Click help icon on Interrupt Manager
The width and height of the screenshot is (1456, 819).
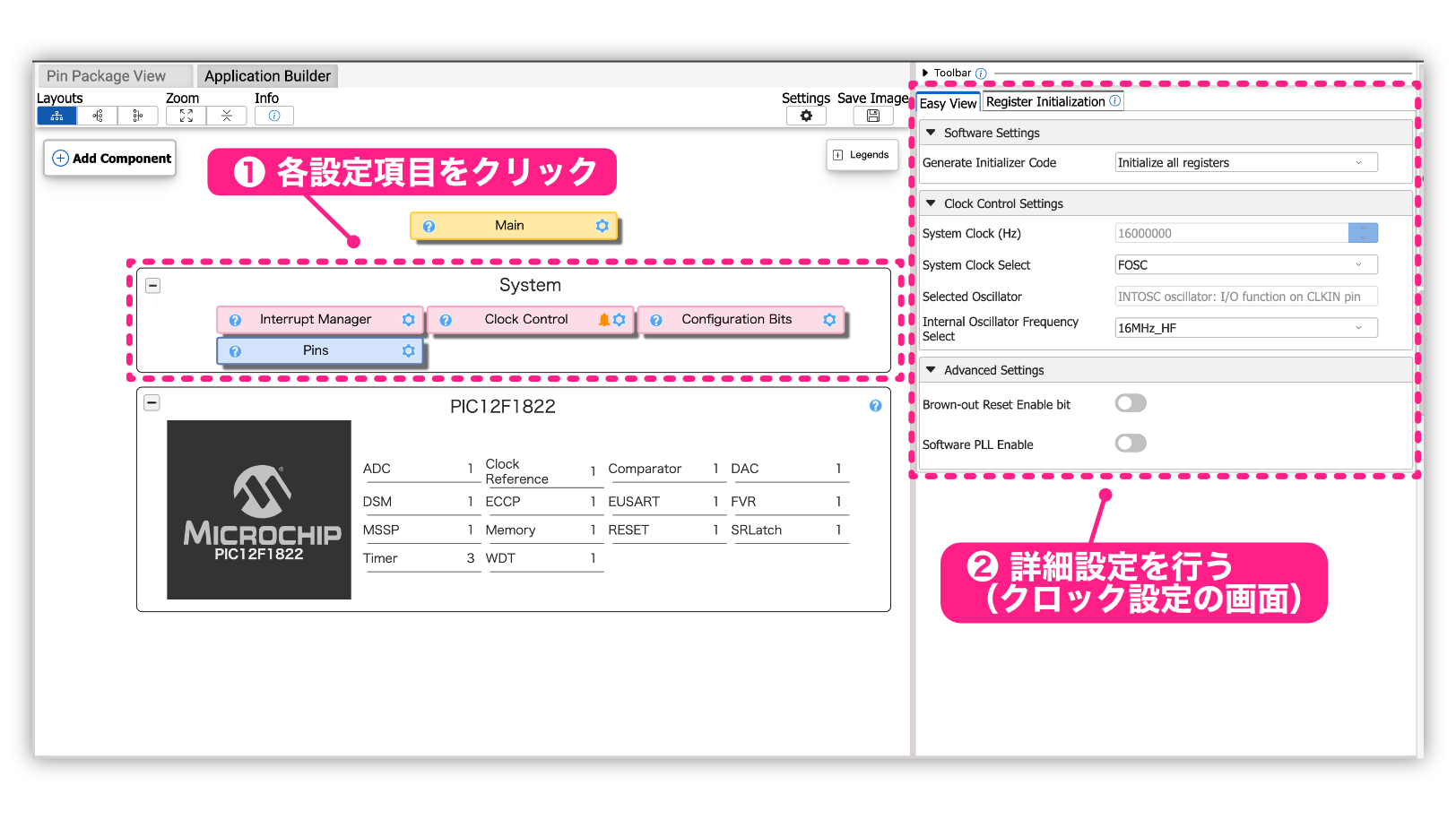pyautogui.click(x=235, y=320)
